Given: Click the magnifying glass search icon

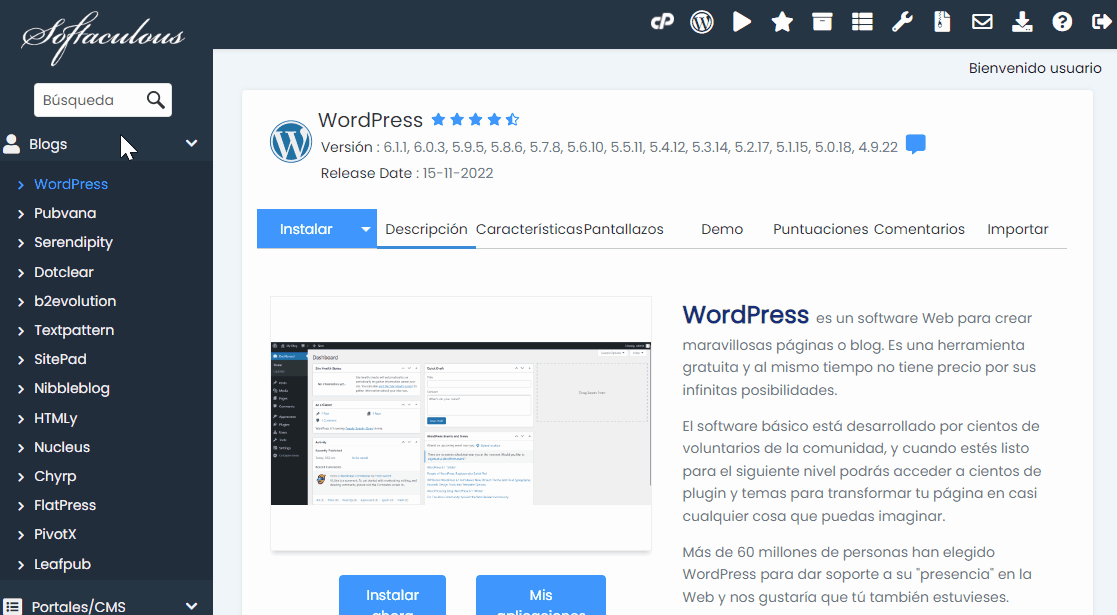Looking at the screenshot, I should coord(155,100).
